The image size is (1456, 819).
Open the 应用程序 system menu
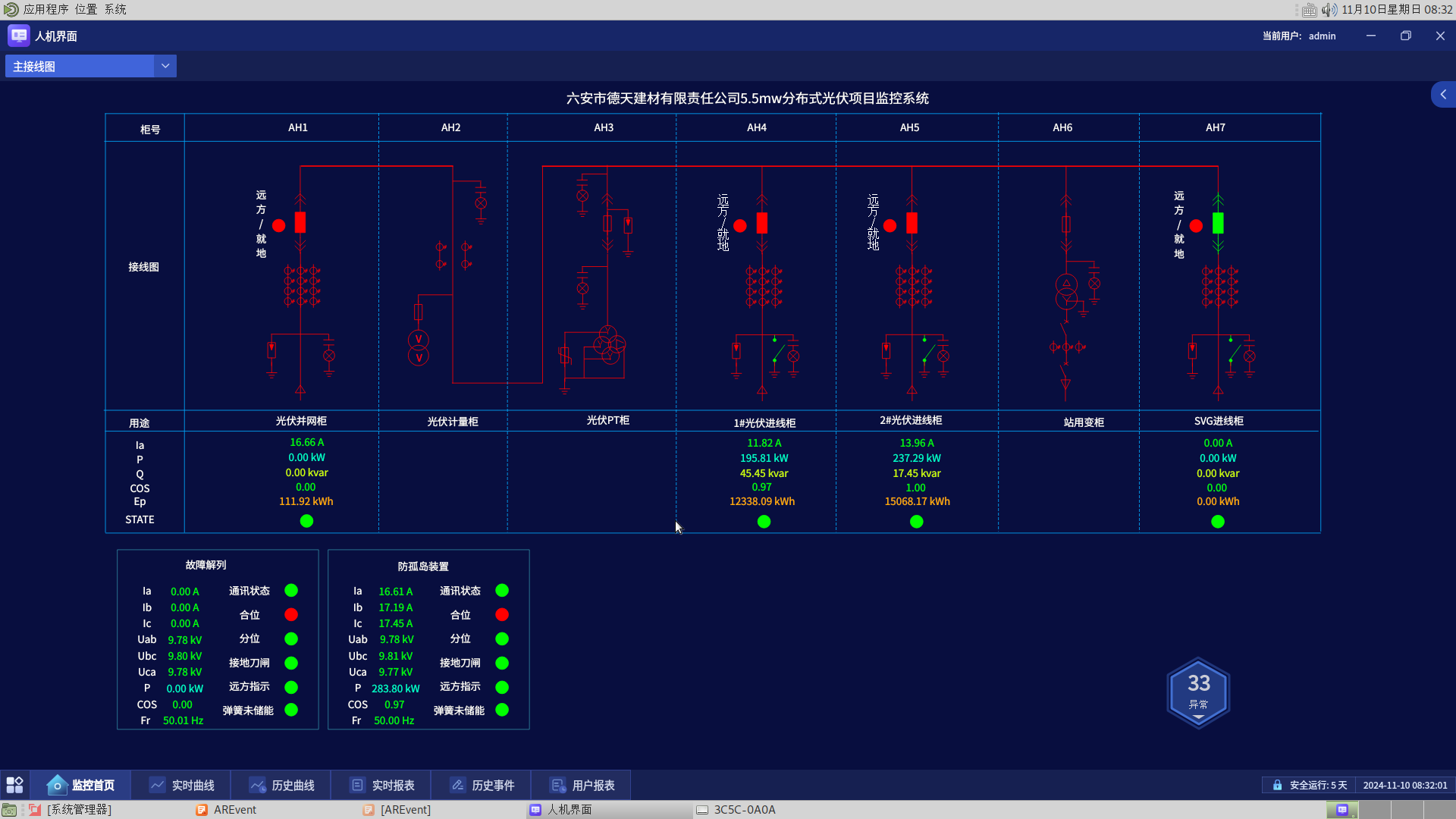tap(45, 9)
